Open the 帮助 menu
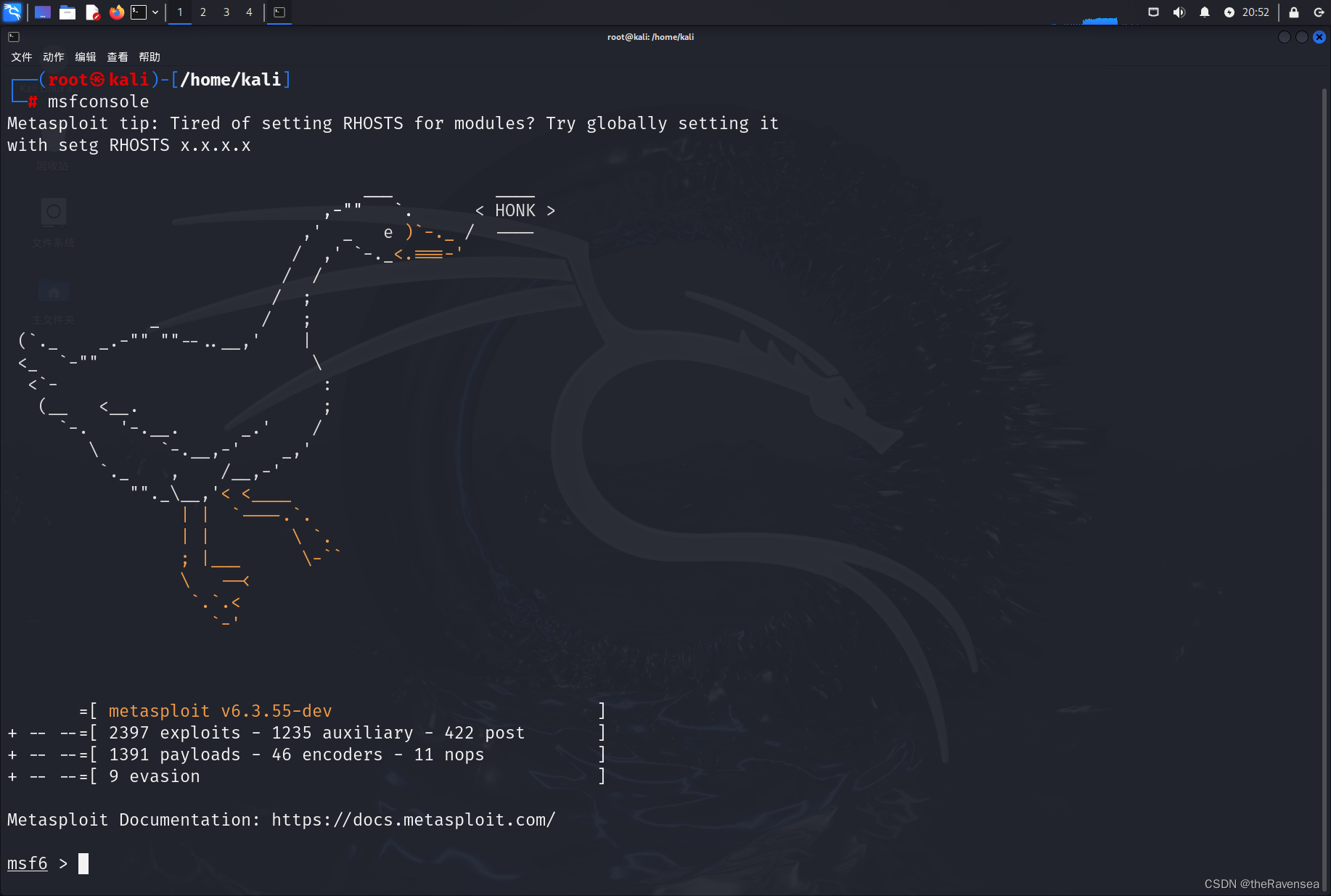 [x=149, y=57]
